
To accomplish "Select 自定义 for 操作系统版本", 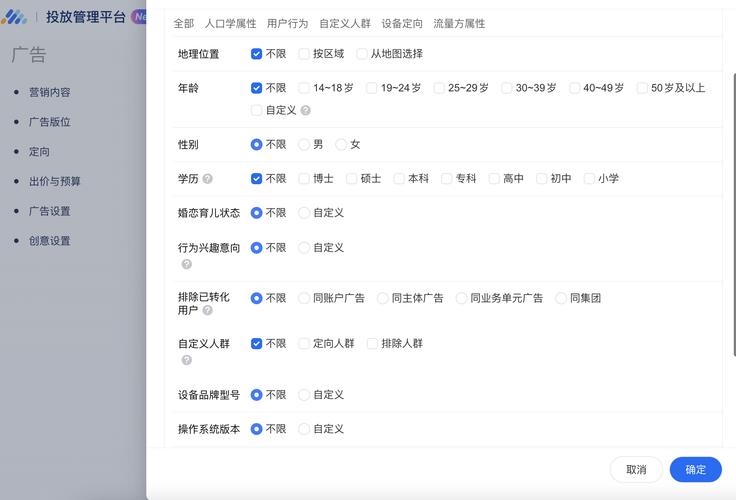I will (x=304, y=429).
